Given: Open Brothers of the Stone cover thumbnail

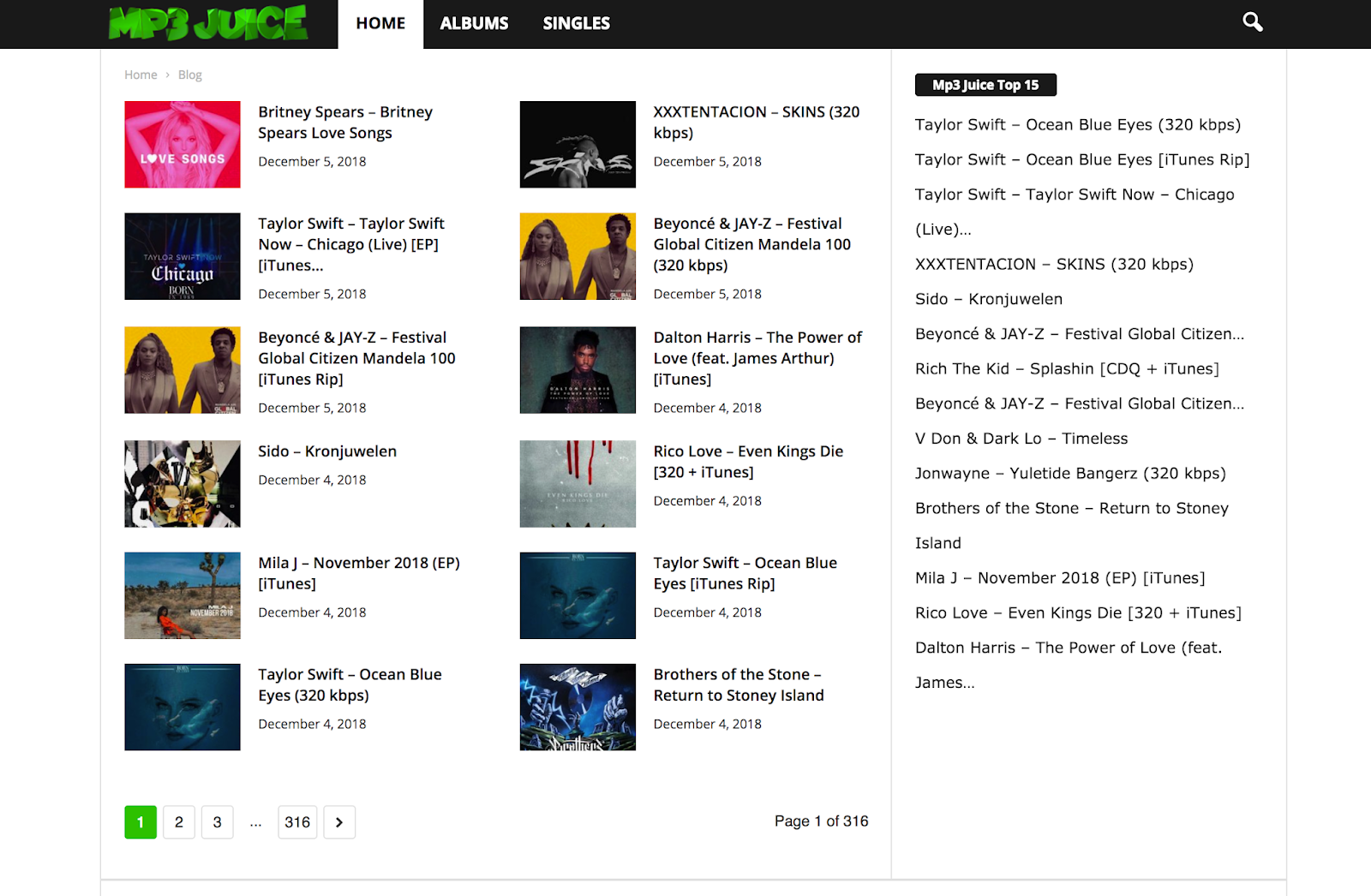Looking at the screenshot, I should pyautogui.click(x=578, y=707).
